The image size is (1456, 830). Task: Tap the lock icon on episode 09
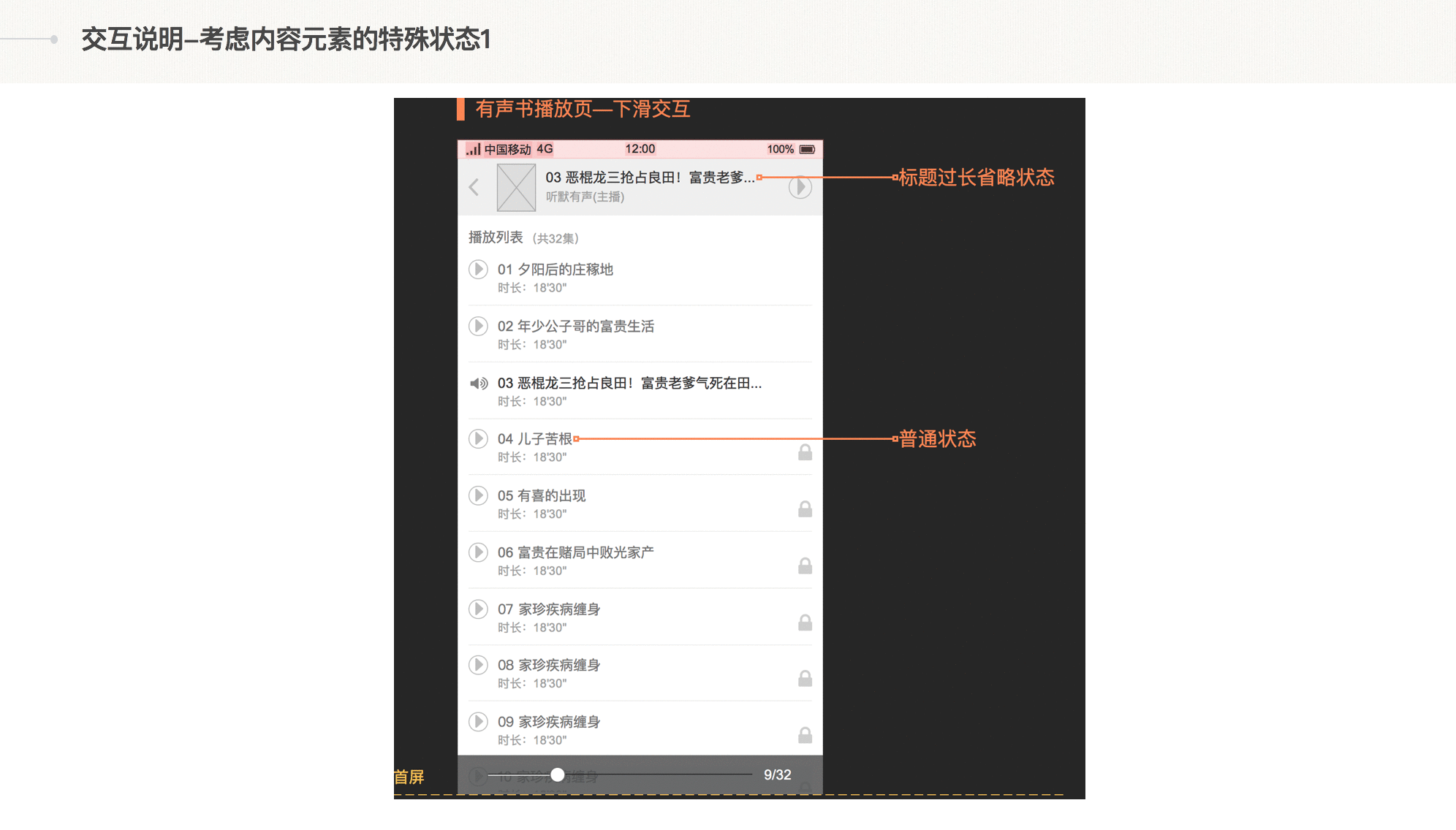click(805, 735)
